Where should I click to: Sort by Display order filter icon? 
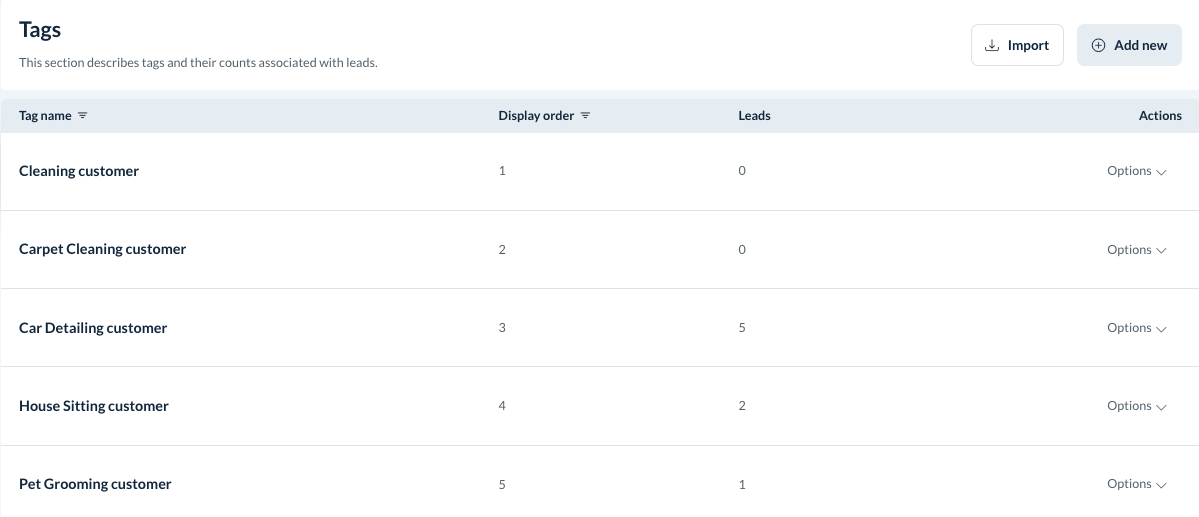(x=585, y=116)
